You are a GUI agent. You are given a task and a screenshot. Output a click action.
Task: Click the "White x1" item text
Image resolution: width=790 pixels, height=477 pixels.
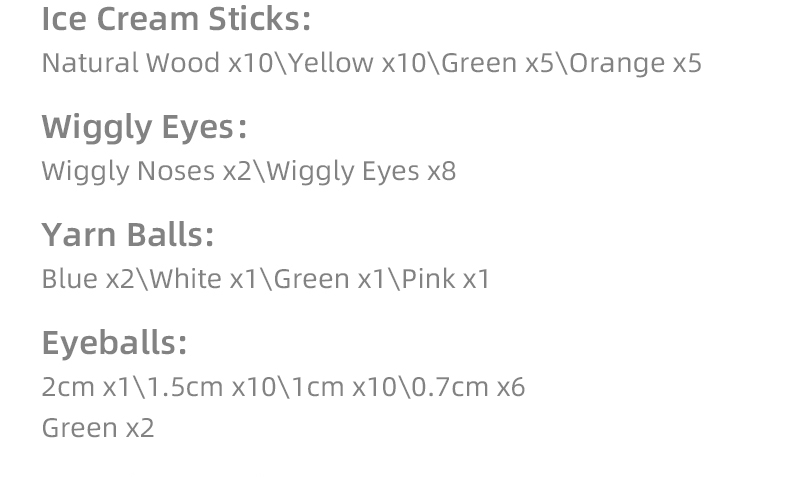204,279
